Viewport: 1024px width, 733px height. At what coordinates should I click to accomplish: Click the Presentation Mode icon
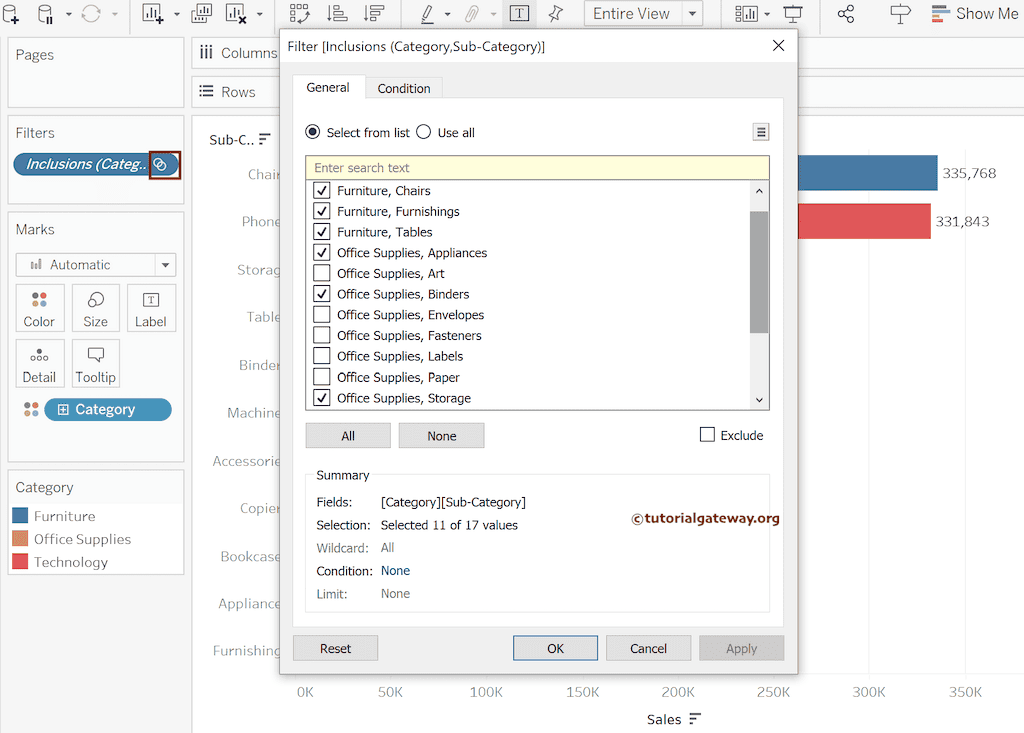[793, 14]
